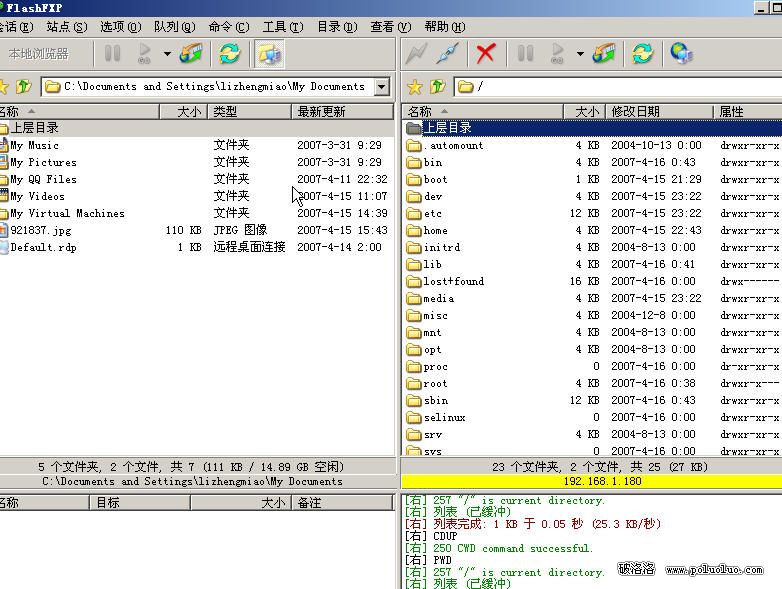Click the right pane transfer queue icon
This screenshot has width=782, height=589.
(604, 53)
